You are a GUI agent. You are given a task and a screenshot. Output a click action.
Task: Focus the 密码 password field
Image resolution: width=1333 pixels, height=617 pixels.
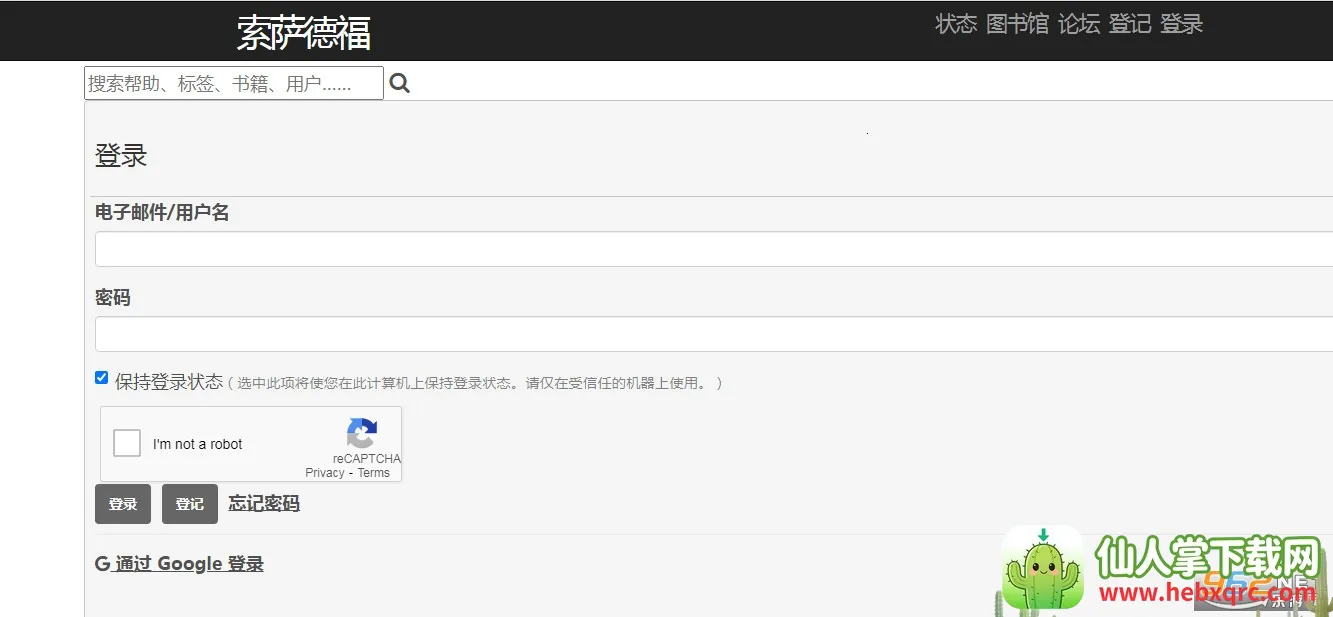pyautogui.click(x=714, y=334)
